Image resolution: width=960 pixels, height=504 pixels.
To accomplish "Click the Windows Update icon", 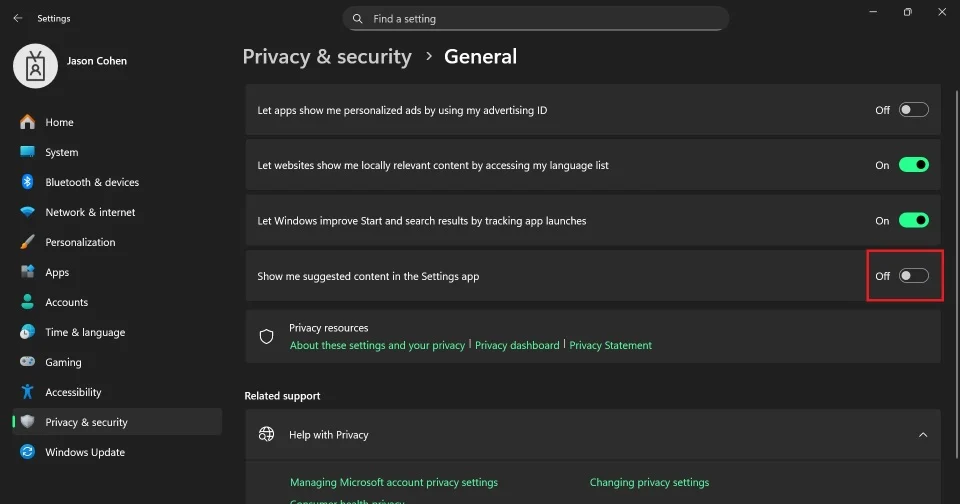I will (27, 452).
